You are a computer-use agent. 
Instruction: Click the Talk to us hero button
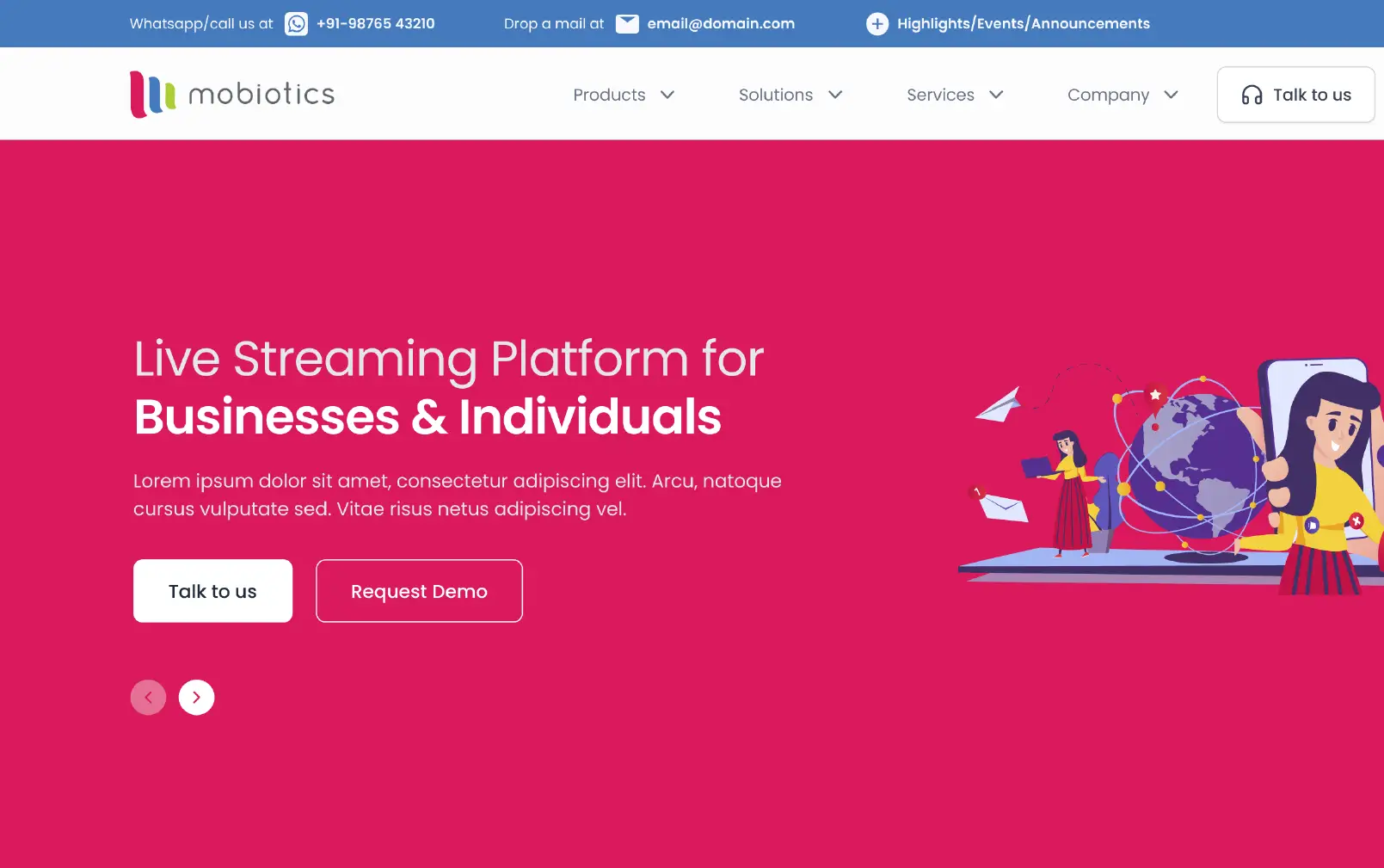pyautogui.click(x=212, y=591)
